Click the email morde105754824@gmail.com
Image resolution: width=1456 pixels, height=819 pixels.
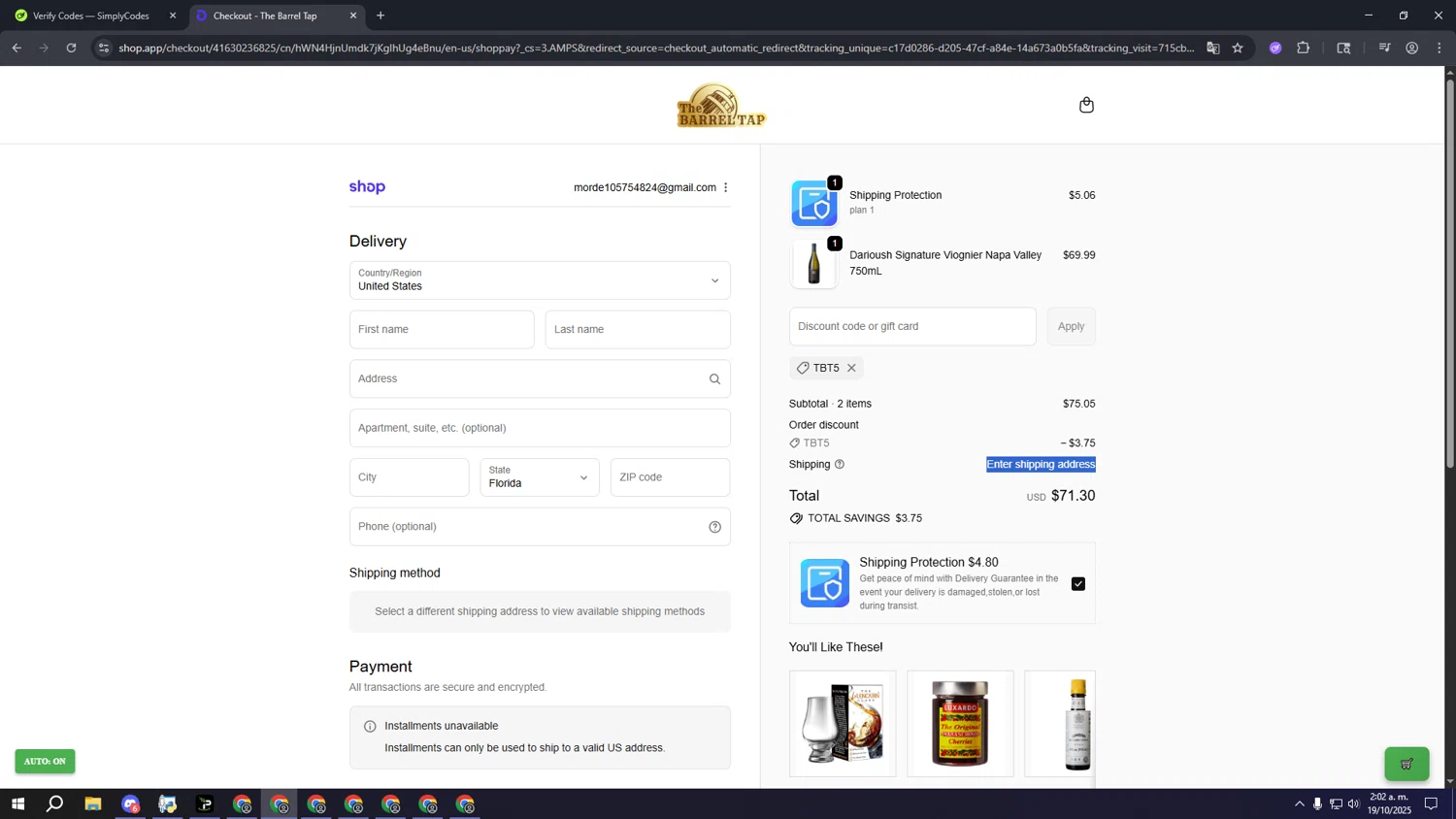pos(645,187)
